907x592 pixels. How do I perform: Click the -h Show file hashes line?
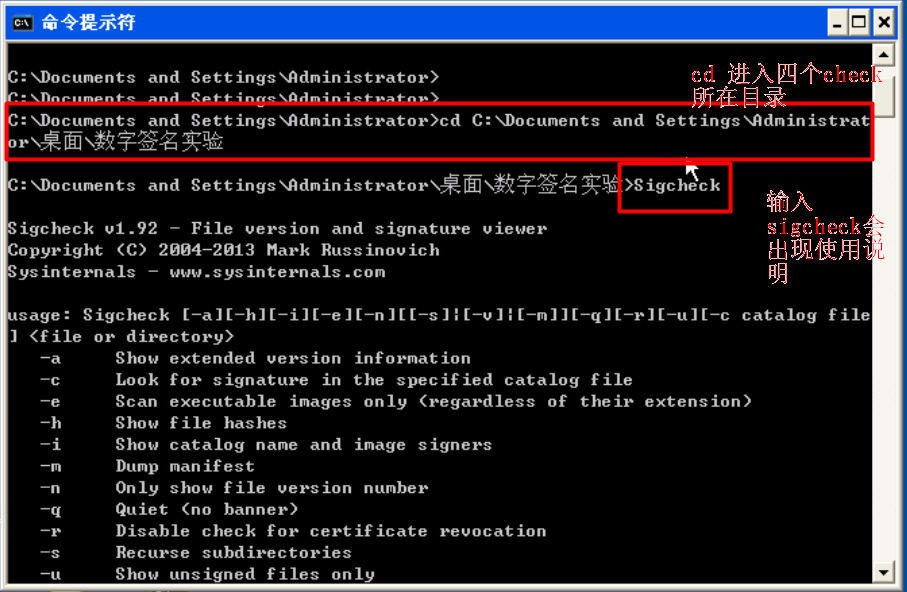(163, 423)
